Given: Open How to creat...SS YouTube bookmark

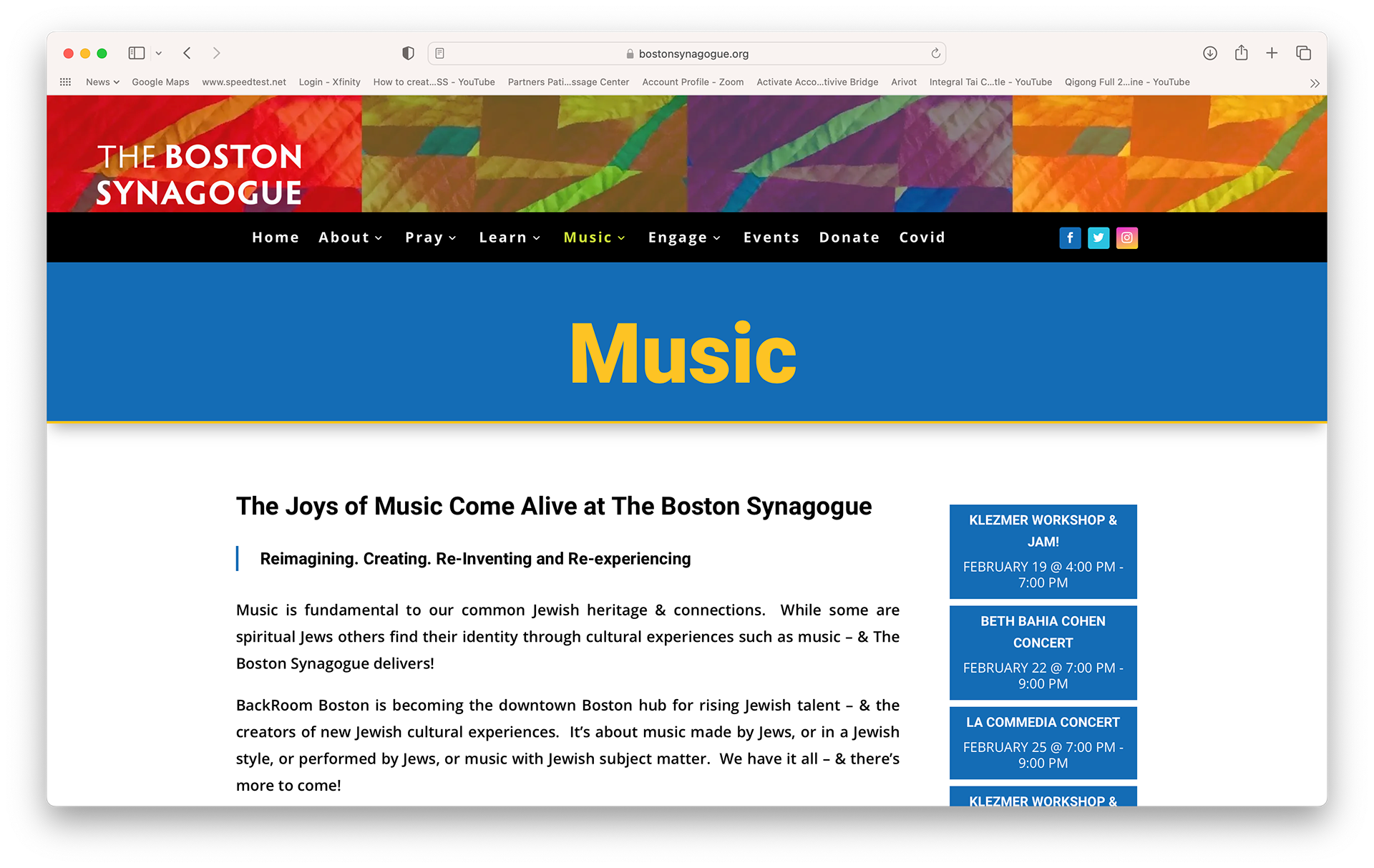Looking at the screenshot, I should point(434,82).
